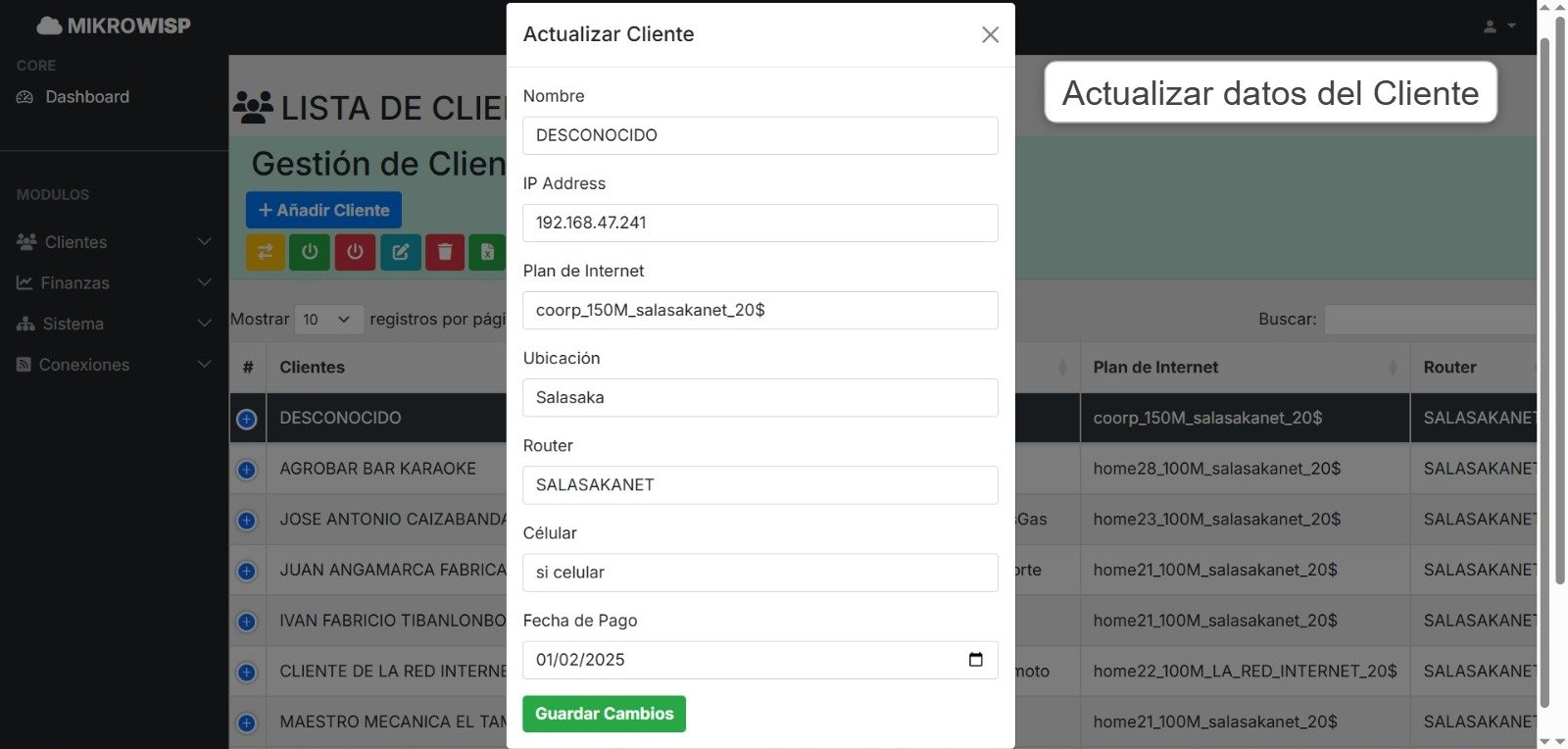1568x749 pixels.
Task: Click the red trash delete button
Action: [x=445, y=252]
